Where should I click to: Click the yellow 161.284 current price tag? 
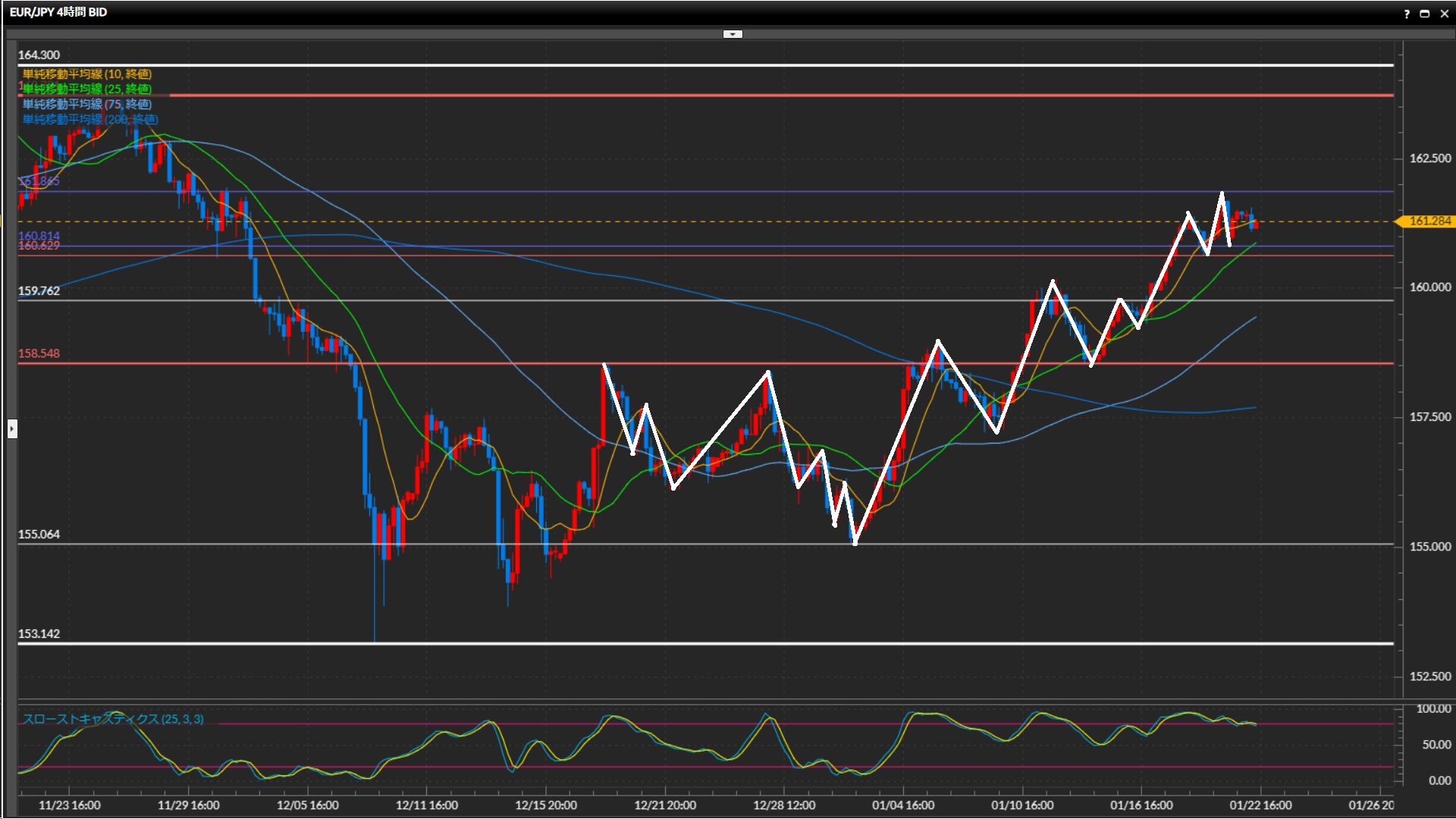(x=1429, y=221)
